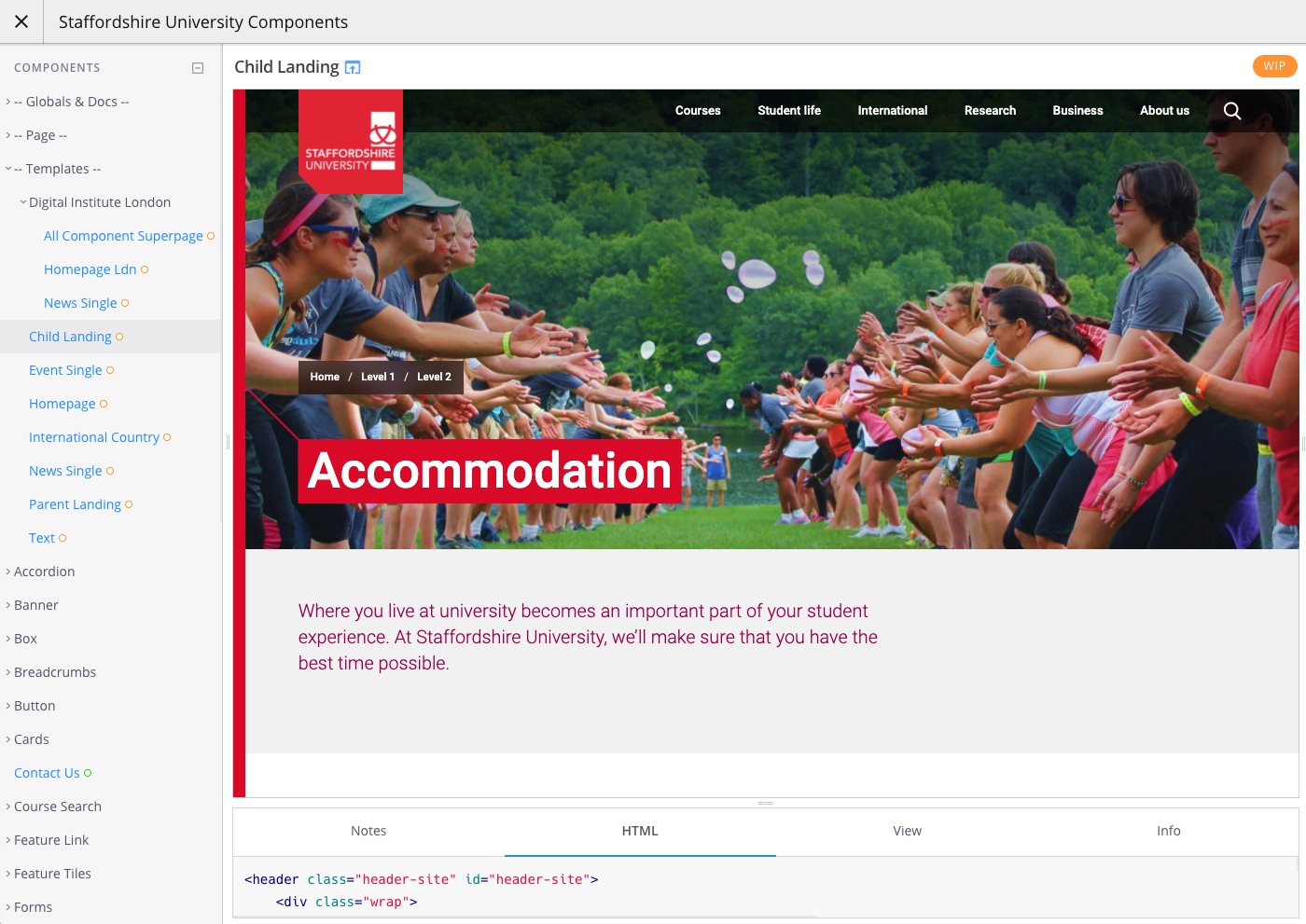
Task: Select Parent Landing in sidebar
Action: coord(75,504)
